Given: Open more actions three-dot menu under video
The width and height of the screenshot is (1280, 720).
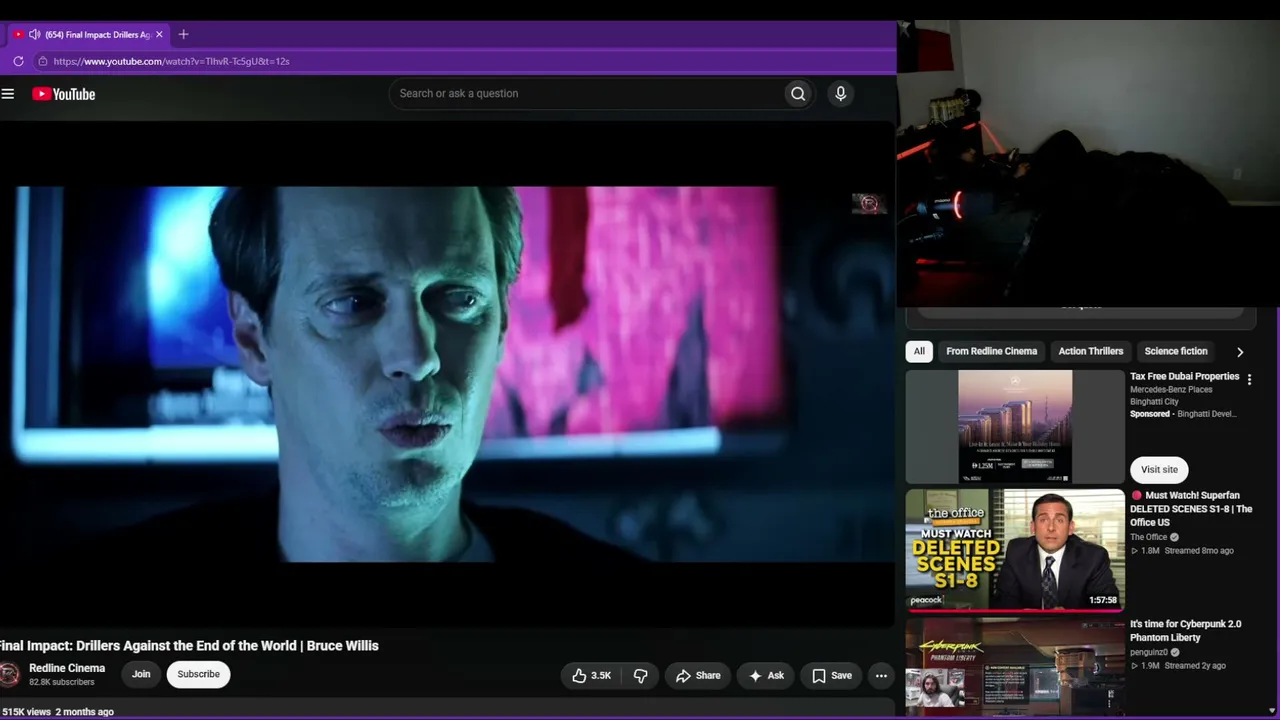Looking at the screenshot, I should (881, 676).
